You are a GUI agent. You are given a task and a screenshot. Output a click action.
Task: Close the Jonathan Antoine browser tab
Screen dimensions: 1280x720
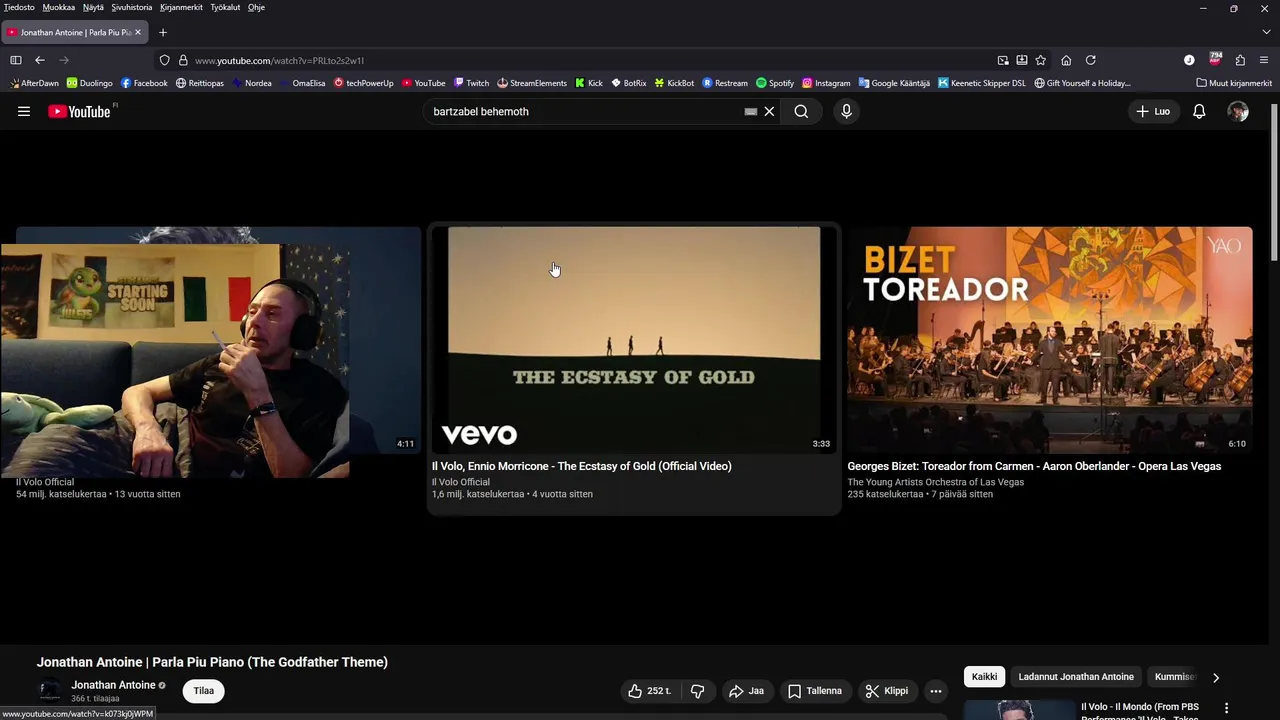pos(138,32)
